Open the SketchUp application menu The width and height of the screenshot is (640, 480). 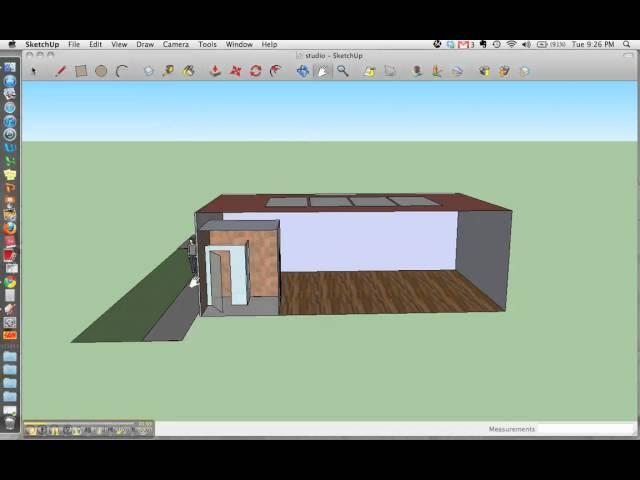click(42, 44)
